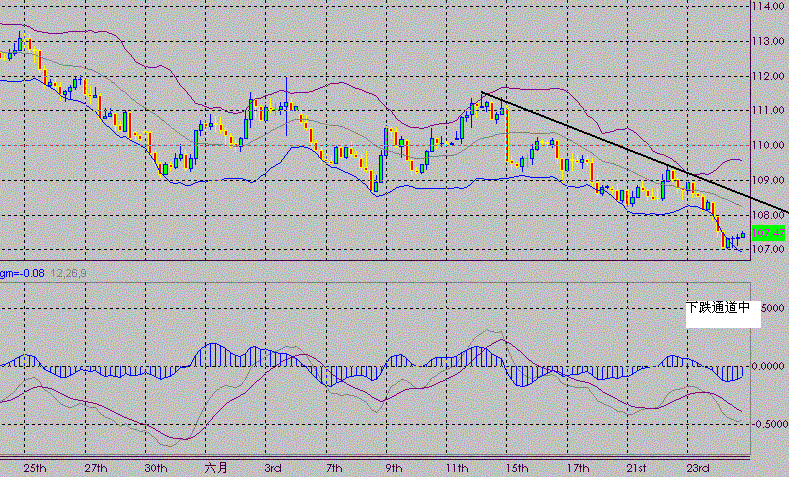Click the 112.00 price axis label
789x477 pixels.
769,76
